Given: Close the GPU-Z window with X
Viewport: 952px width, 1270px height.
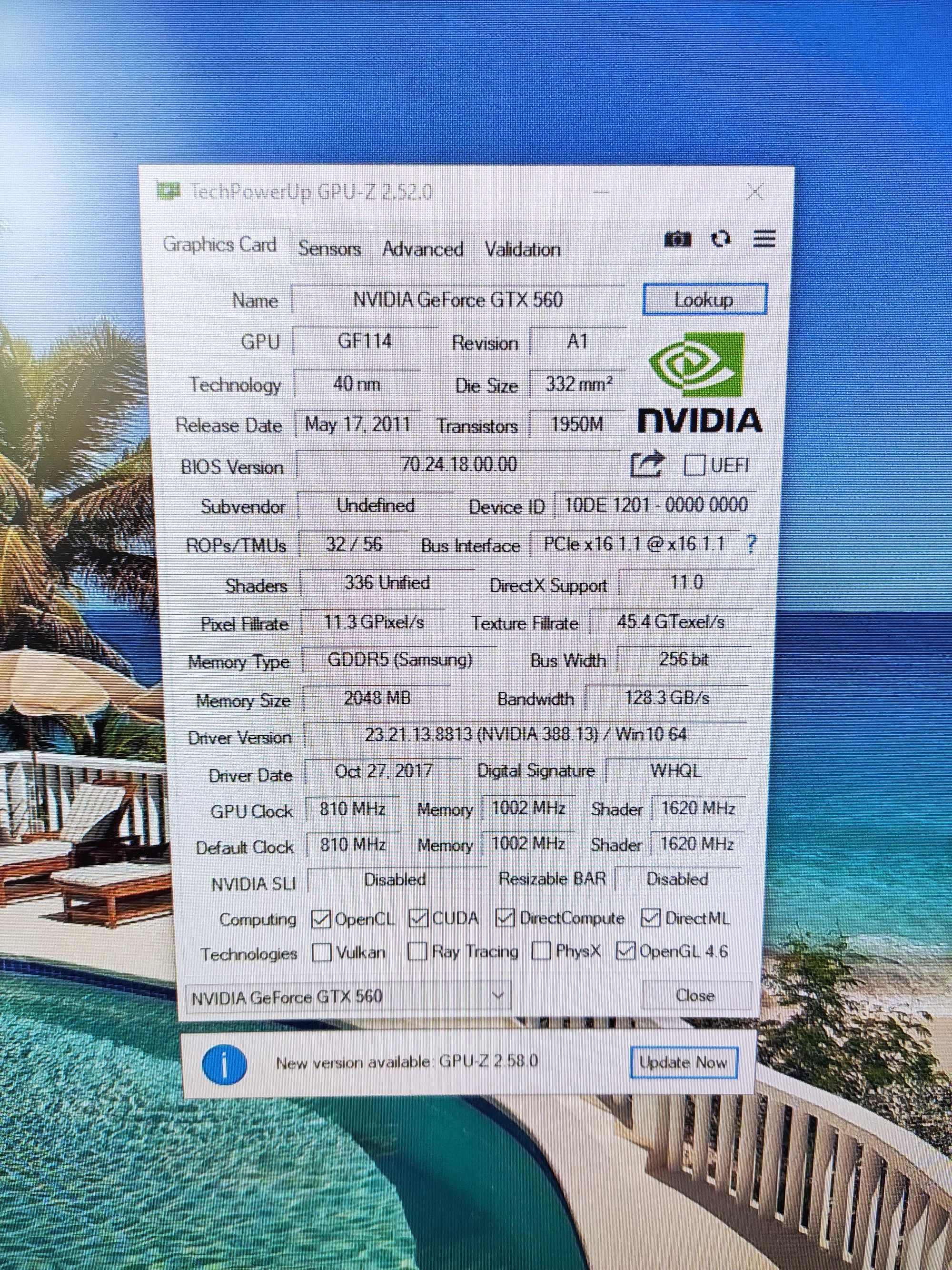Looking at the screenshot, I should [755, 191].
